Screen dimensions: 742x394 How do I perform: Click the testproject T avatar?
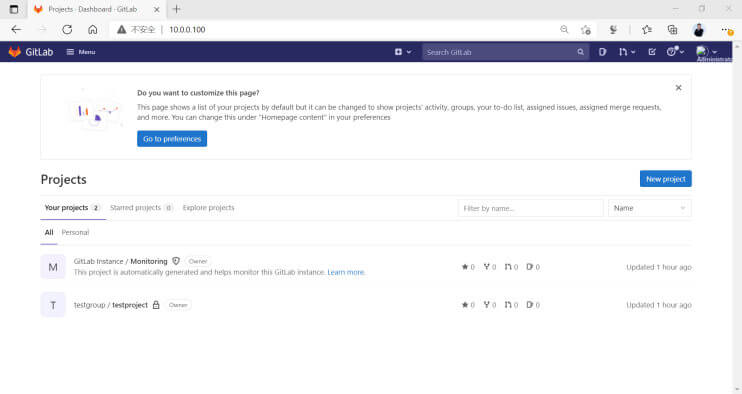(x=53, y=305)
